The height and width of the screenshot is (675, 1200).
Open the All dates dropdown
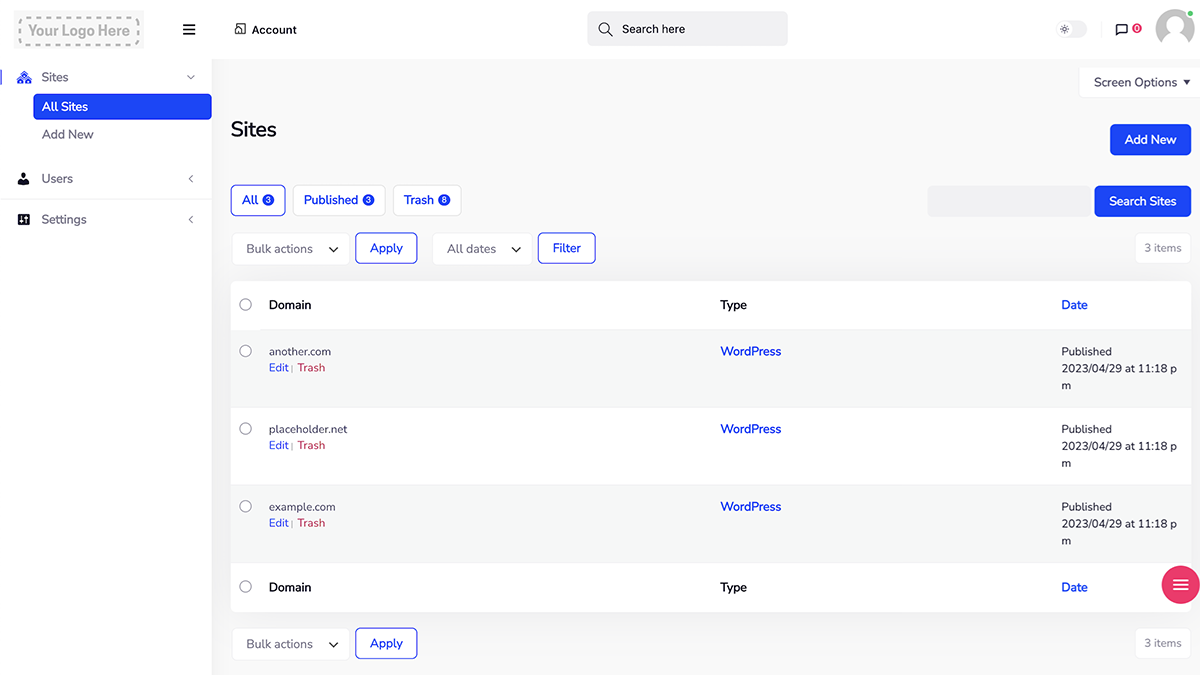(x=483, y=249)
